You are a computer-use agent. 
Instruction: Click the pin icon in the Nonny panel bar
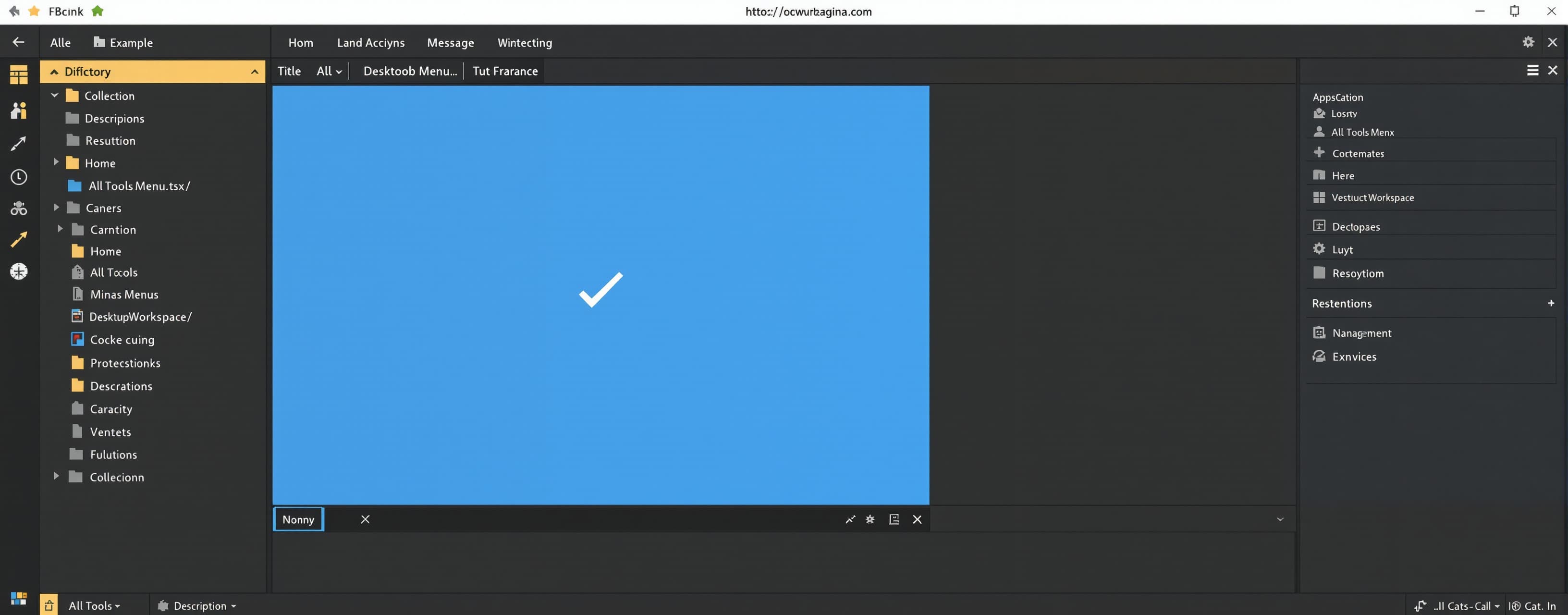(x=850, y=519)
